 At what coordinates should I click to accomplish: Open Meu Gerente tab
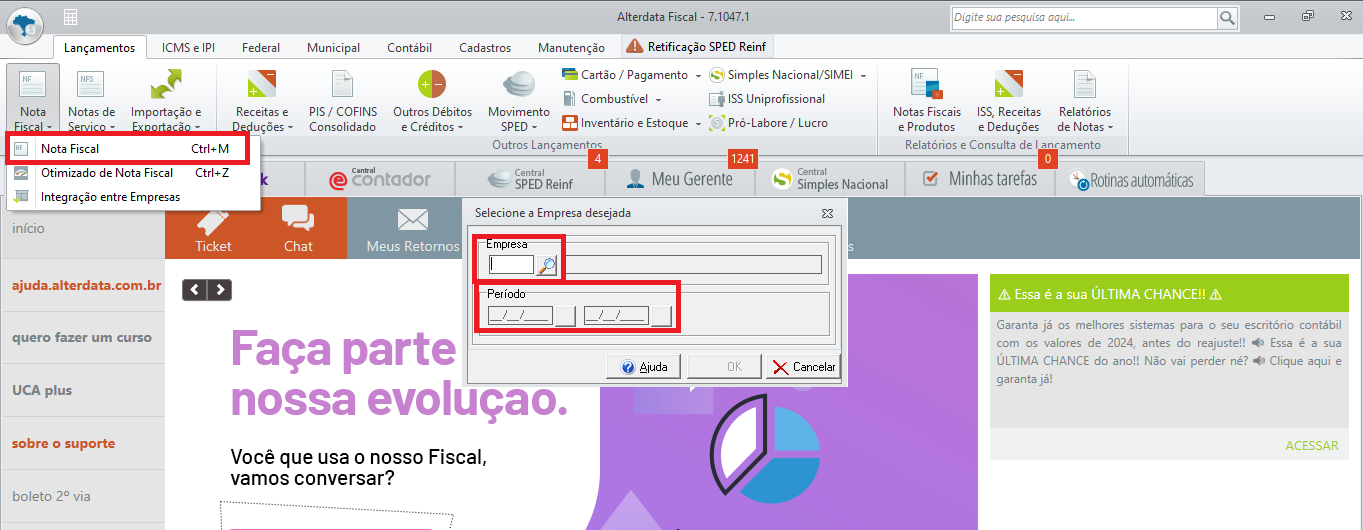[682, 178]
